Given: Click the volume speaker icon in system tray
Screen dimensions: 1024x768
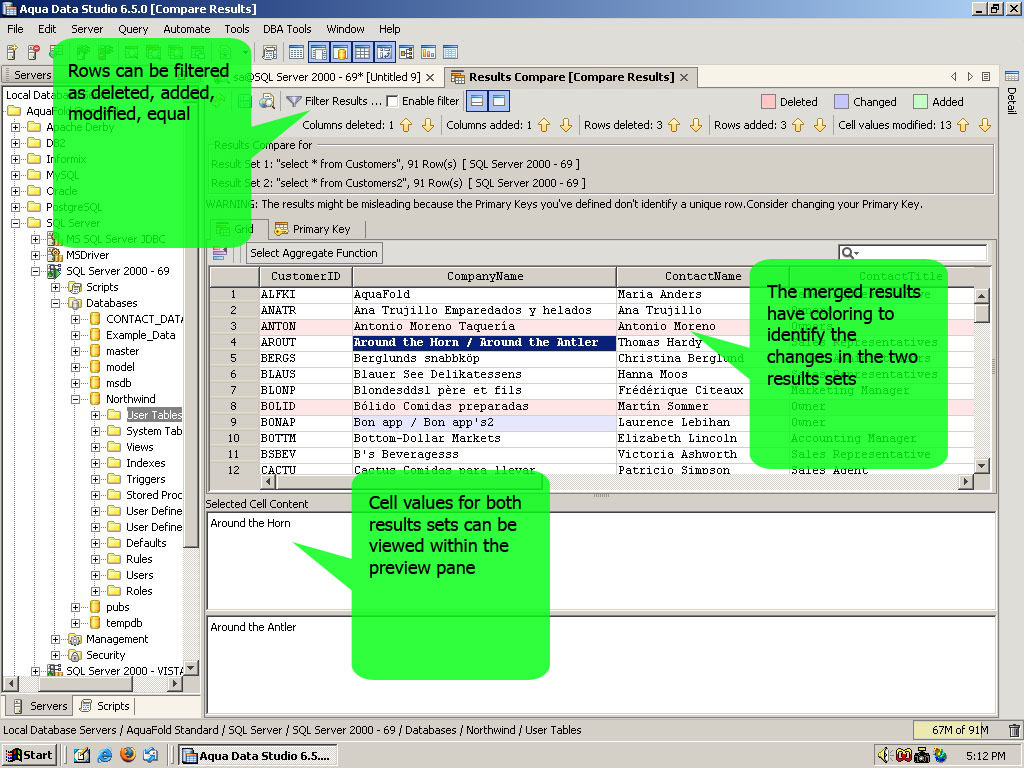Looking at the screenshot, I should [x=883, y=755].
